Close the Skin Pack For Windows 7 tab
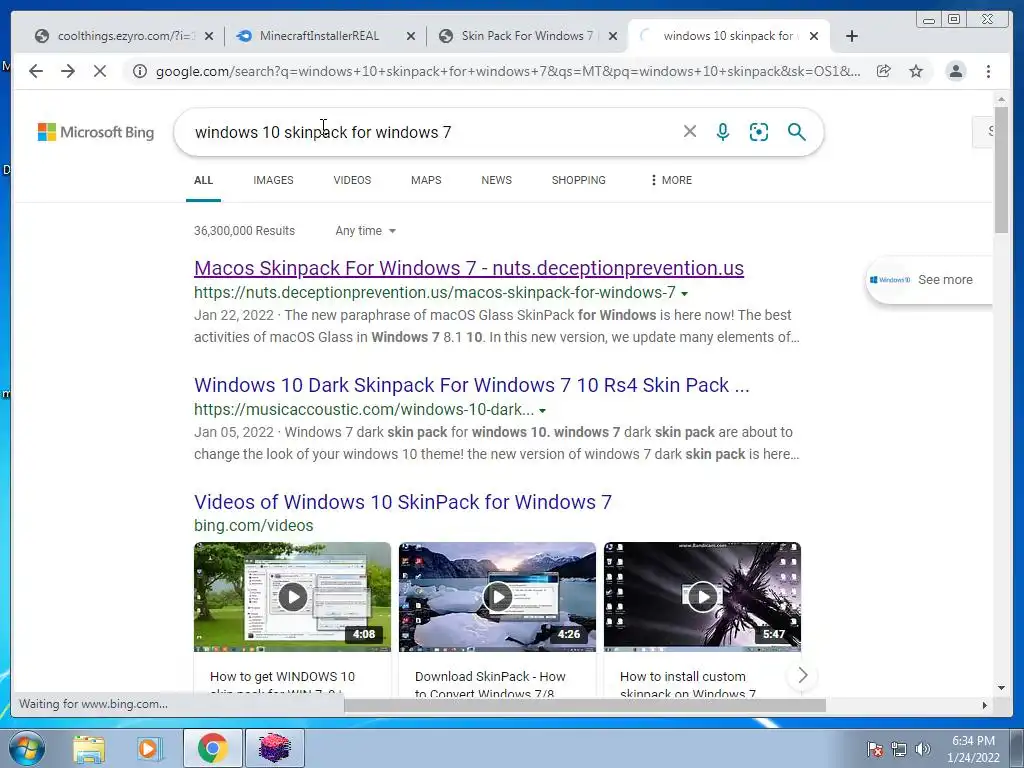Screen dimensions: 1024x768 [613, 36]
